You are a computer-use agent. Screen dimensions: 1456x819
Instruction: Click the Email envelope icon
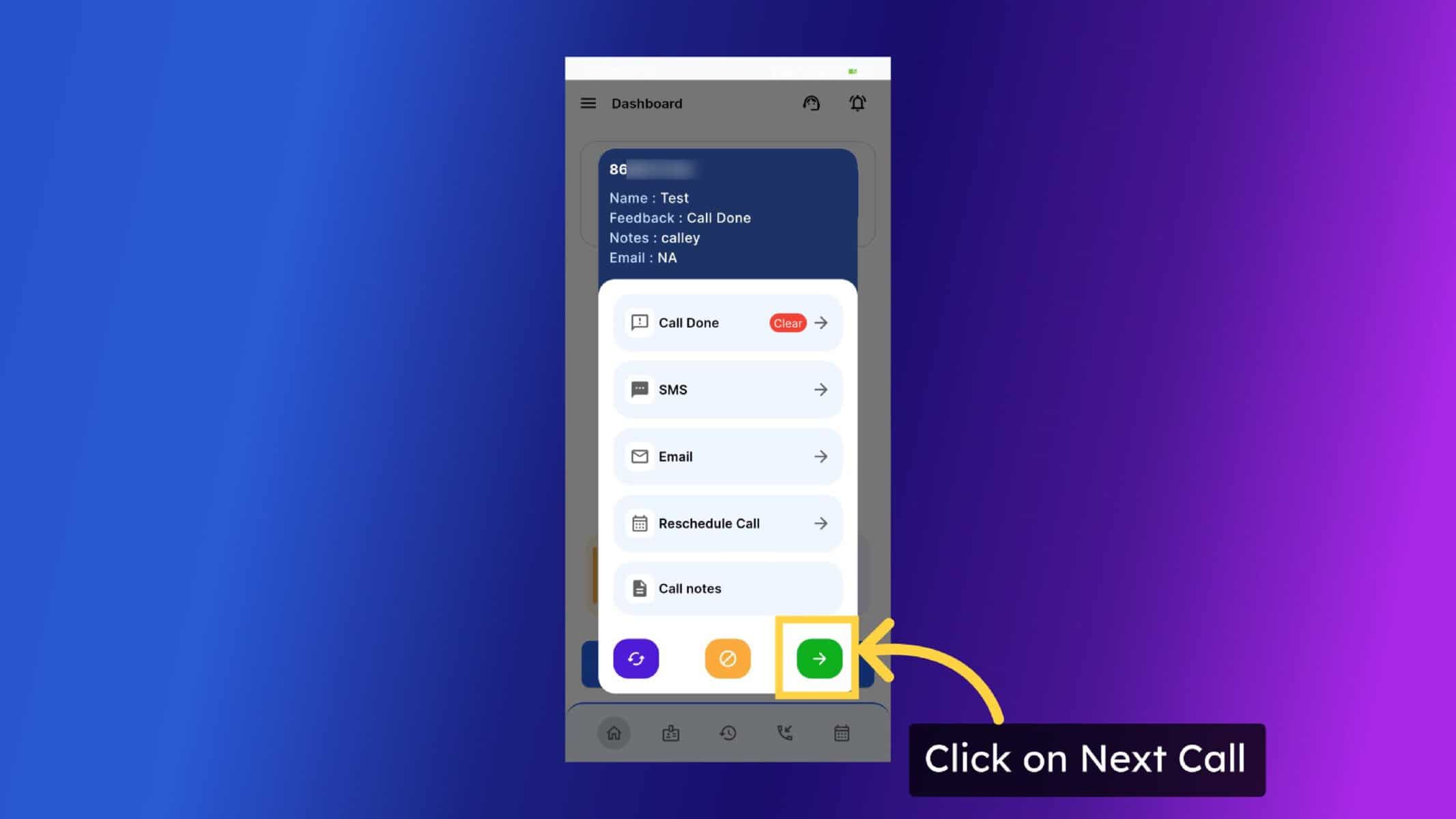tap(640, 456)
